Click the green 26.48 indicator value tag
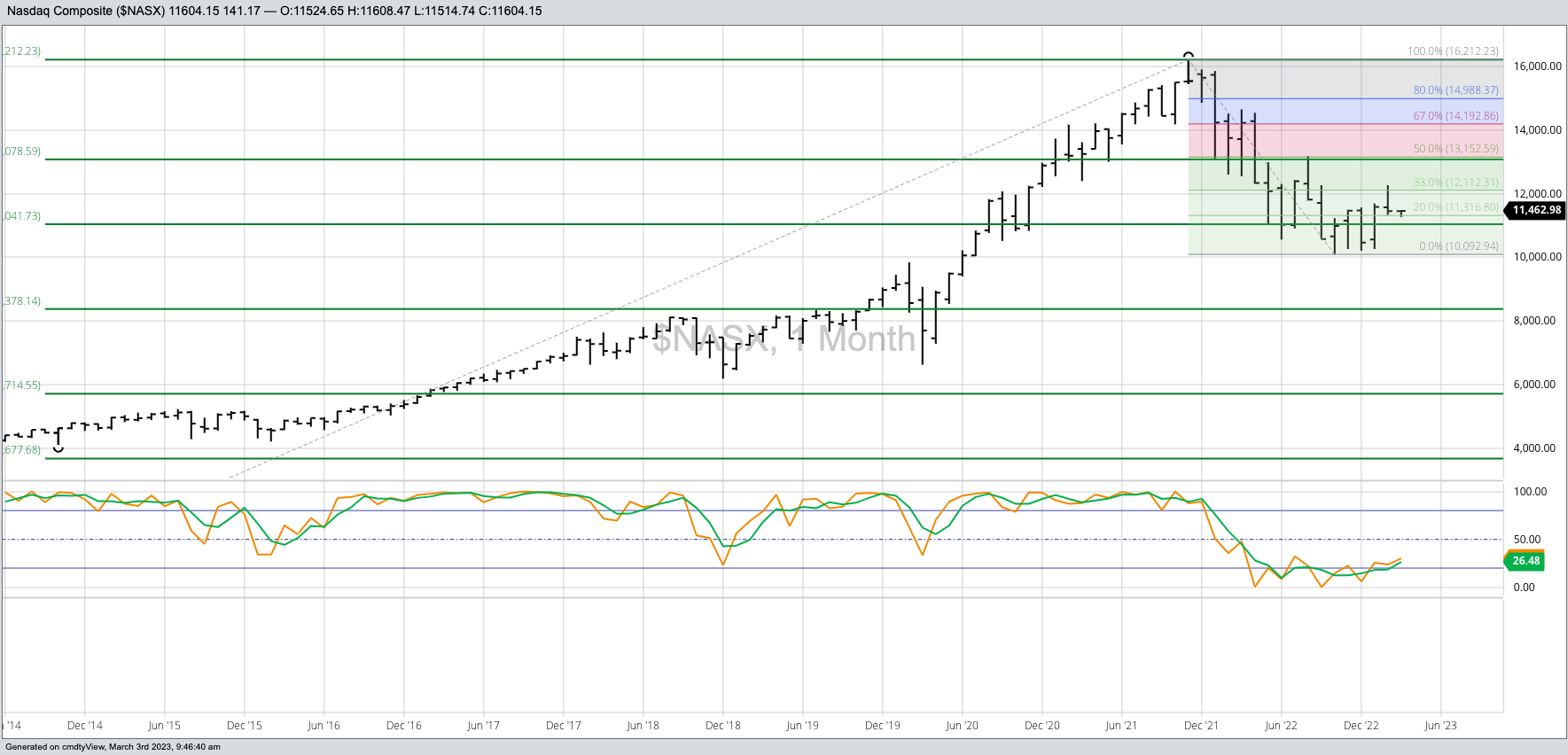Screen dimensions: 1568x755 click(x=1525, y=561)
